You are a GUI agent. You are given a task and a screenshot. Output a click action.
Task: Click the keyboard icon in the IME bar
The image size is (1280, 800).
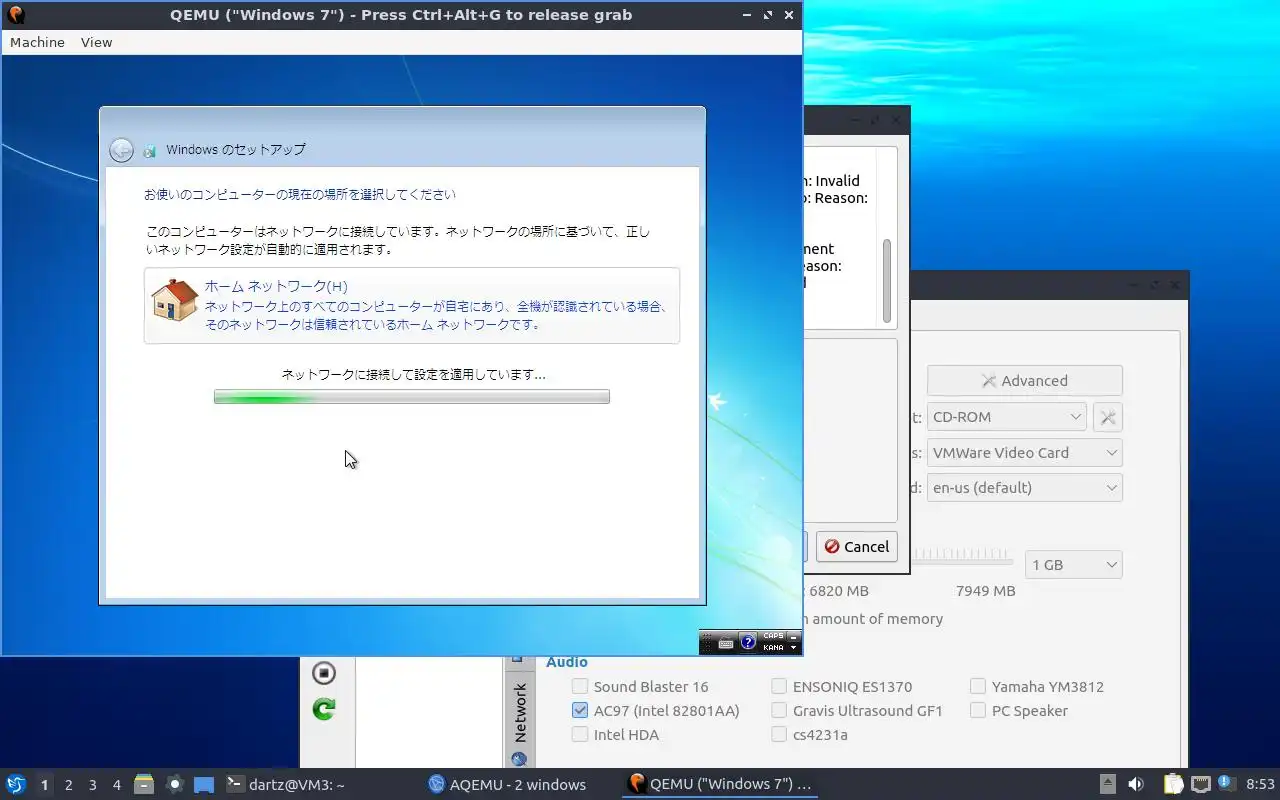tap(726, 643)
